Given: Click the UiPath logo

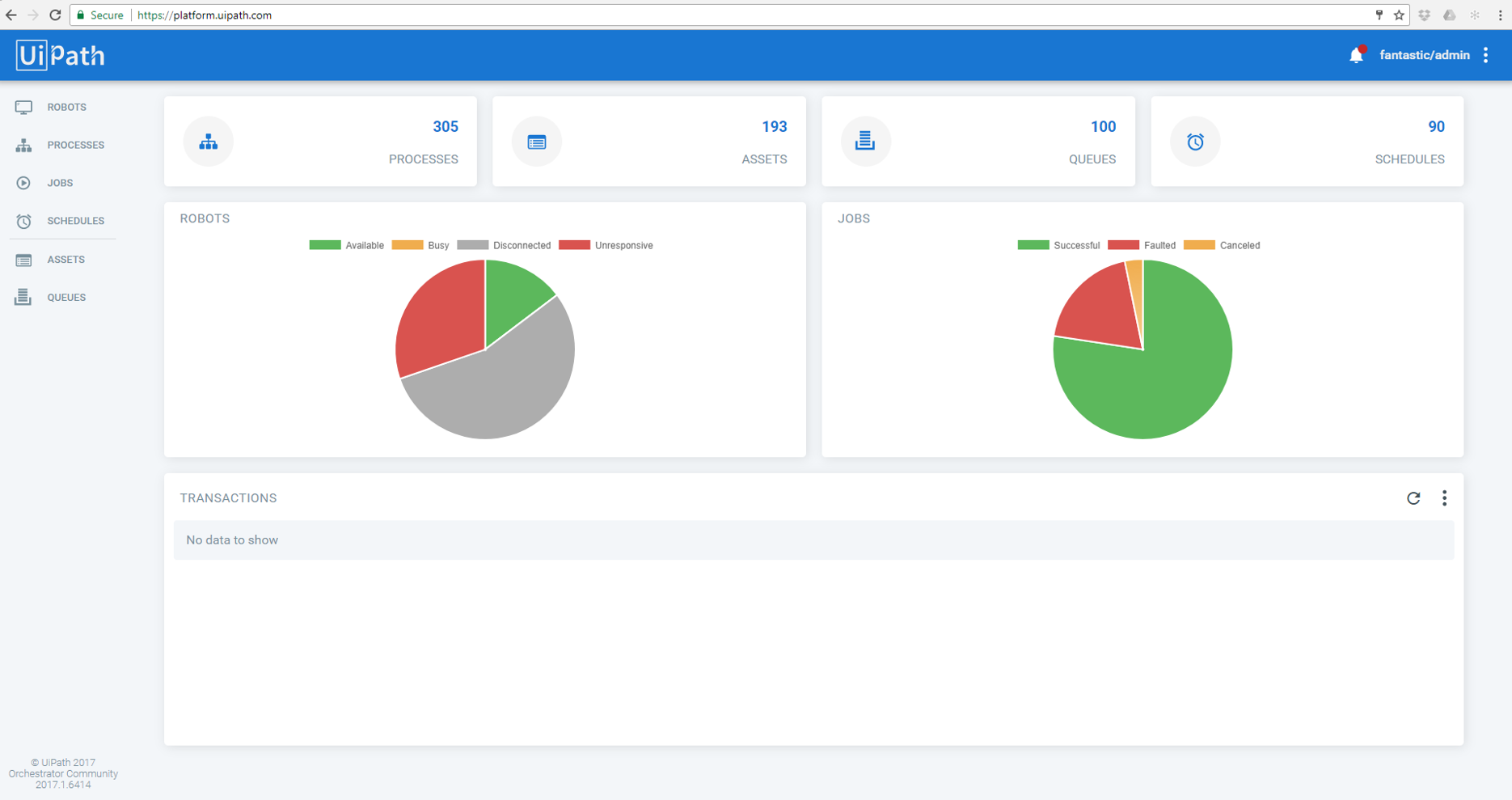Looking at the screenshot, I should pos(61,55).
